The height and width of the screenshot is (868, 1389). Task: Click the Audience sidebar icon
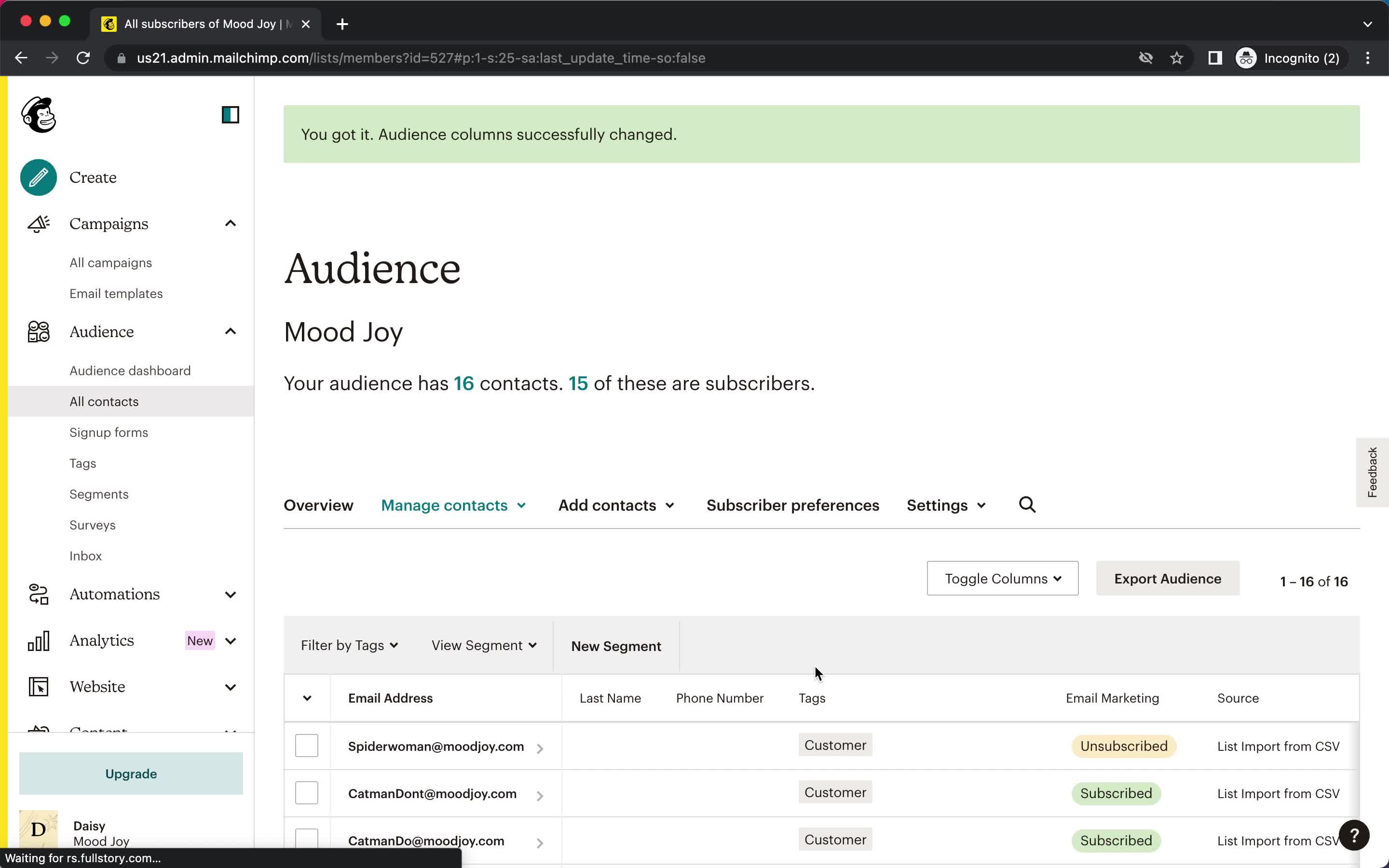coord(37,331)
